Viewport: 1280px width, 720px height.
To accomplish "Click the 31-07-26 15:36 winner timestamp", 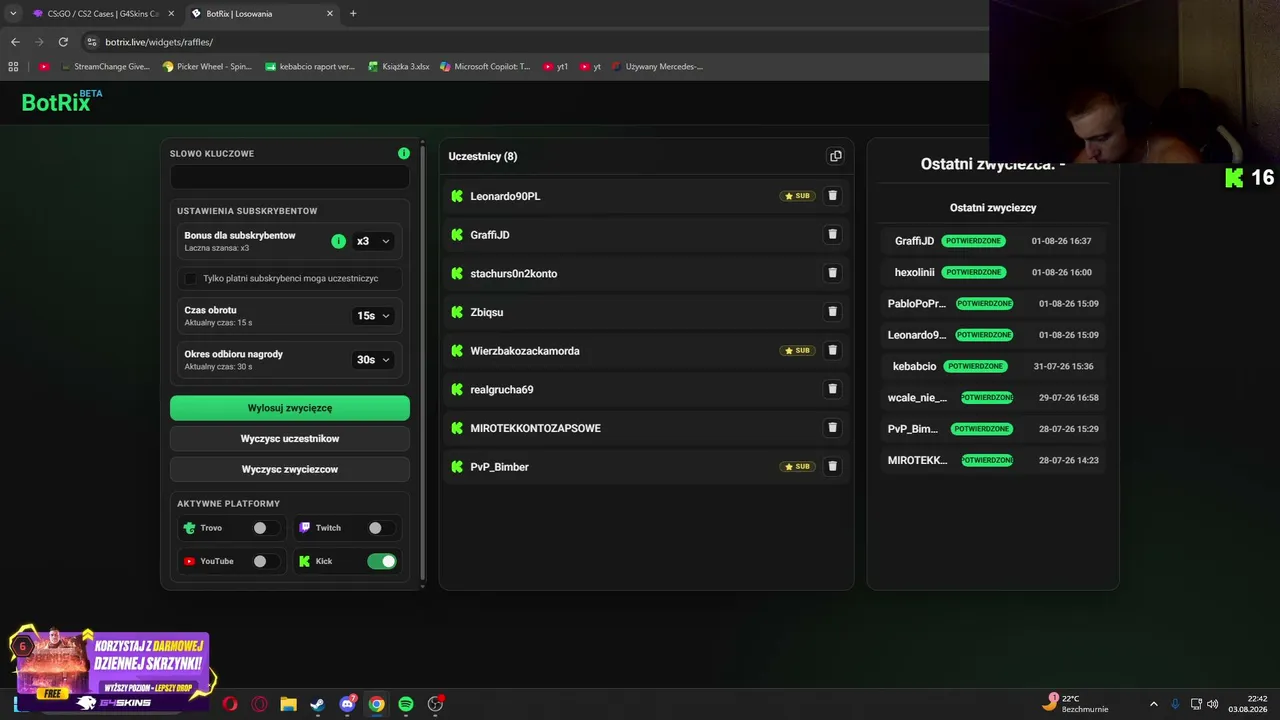I will click(x=1063, y=366).
